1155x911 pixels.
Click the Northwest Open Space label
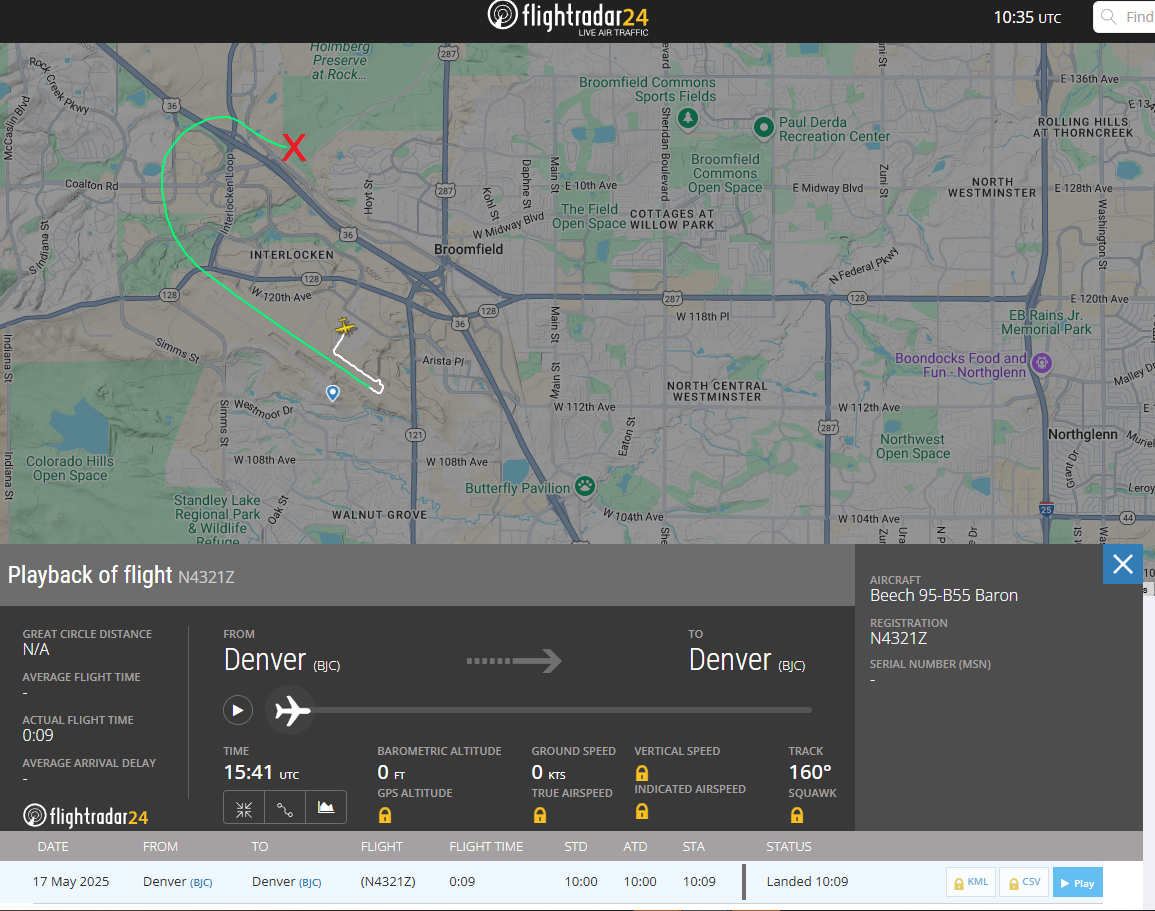coord(913,446)
